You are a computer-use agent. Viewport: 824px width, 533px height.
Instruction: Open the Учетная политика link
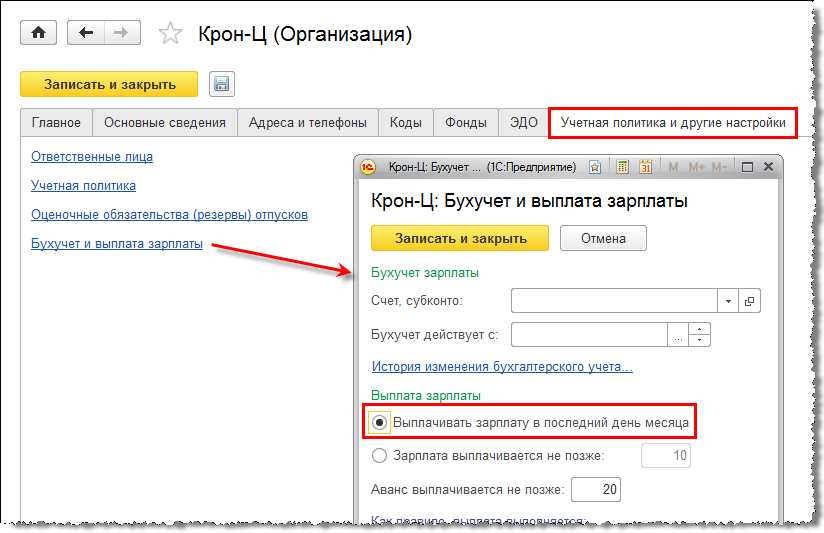83,185
